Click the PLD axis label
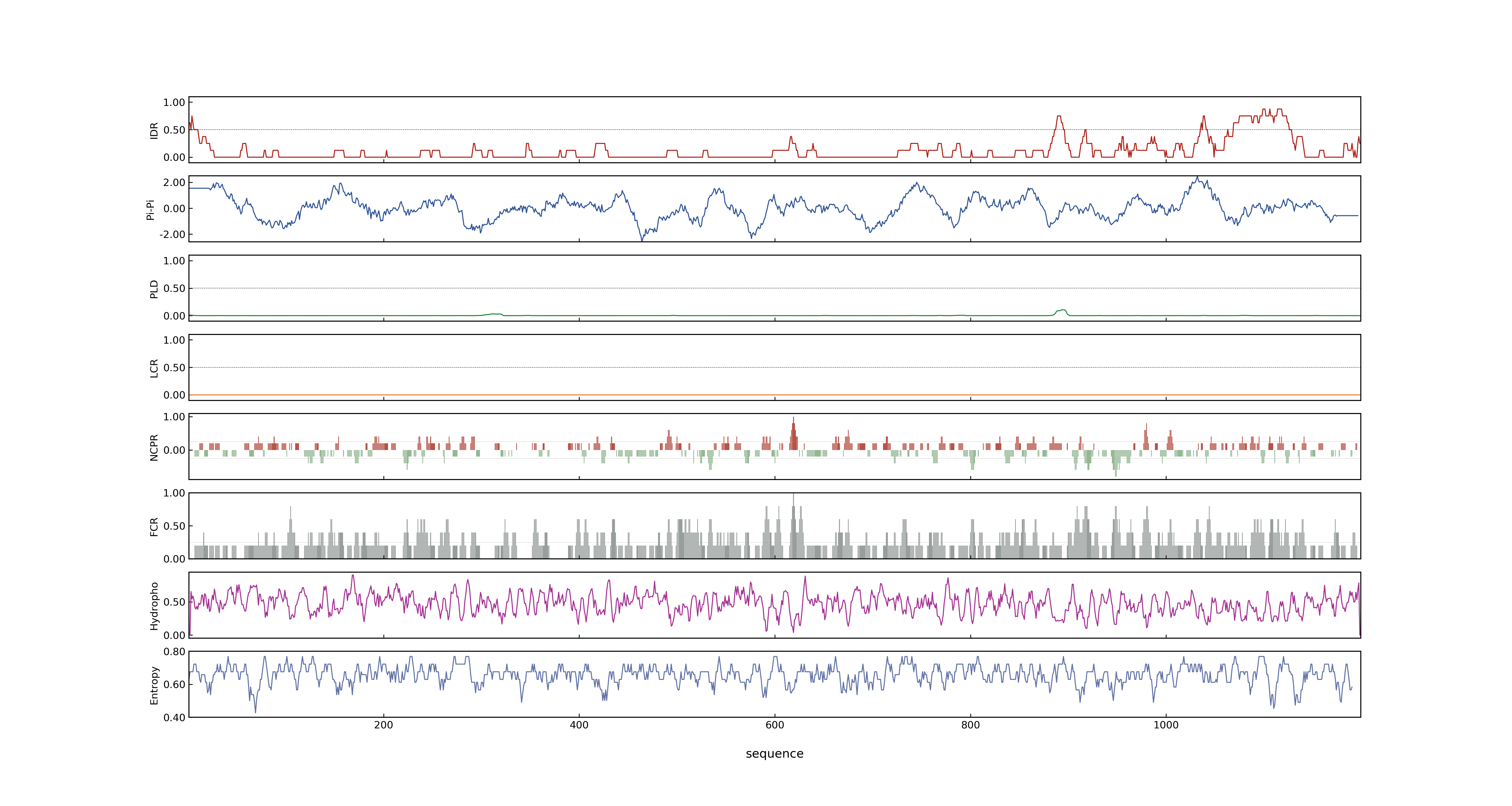This screenshot has width=1512, height=806. coord(154,288)
